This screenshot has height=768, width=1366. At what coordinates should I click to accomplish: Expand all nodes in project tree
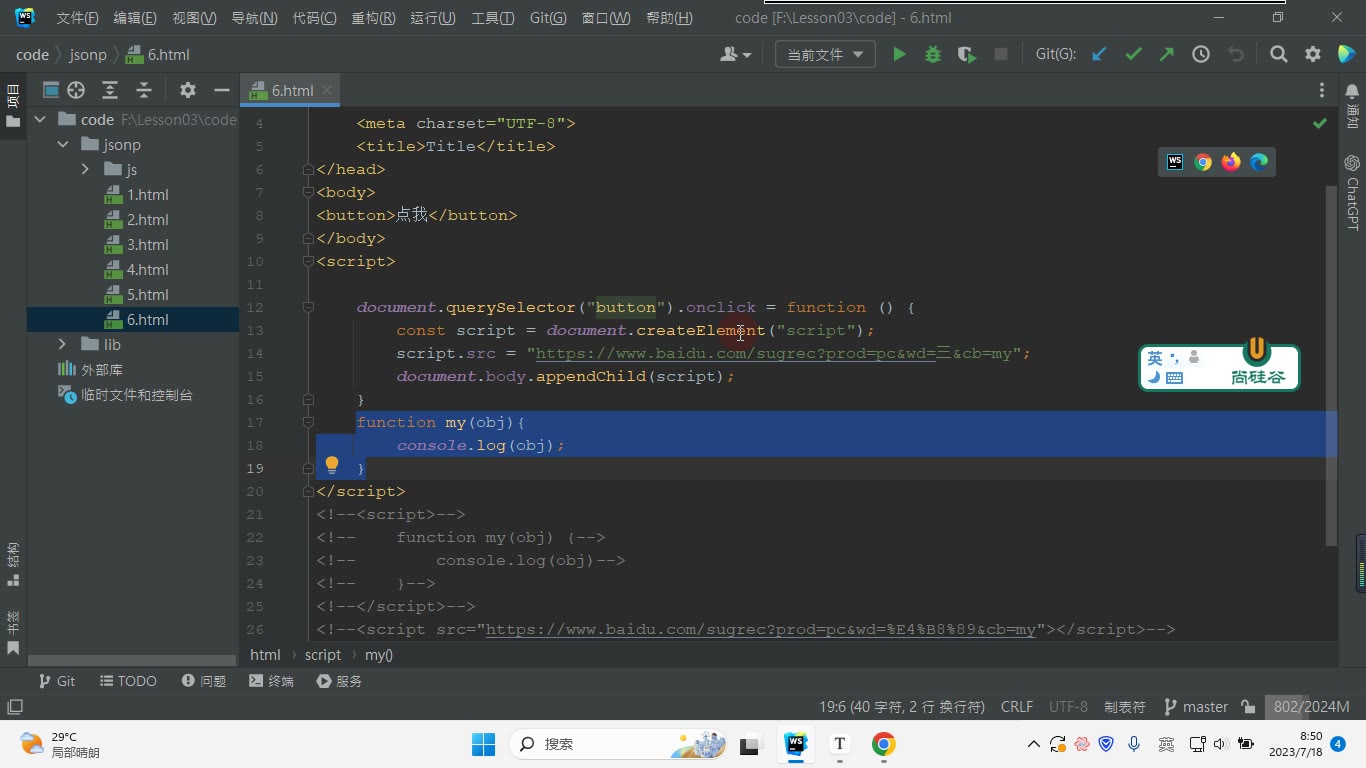click(x=110, y=90)
